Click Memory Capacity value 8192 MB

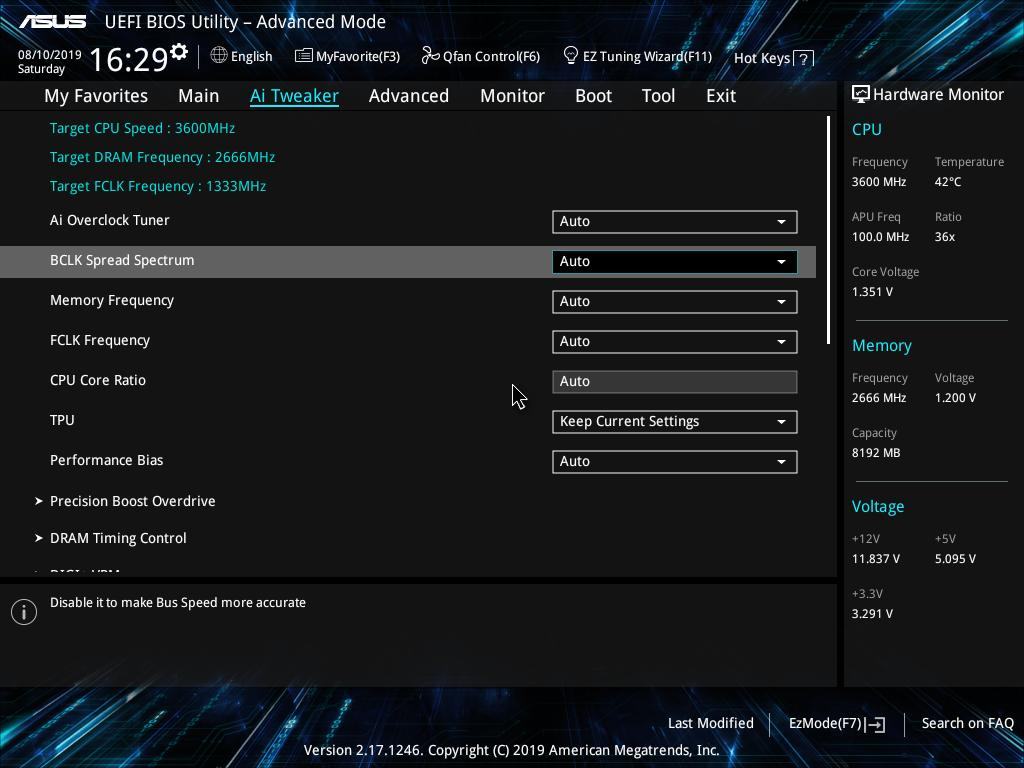pyautogui.click(x=876, y=453)
